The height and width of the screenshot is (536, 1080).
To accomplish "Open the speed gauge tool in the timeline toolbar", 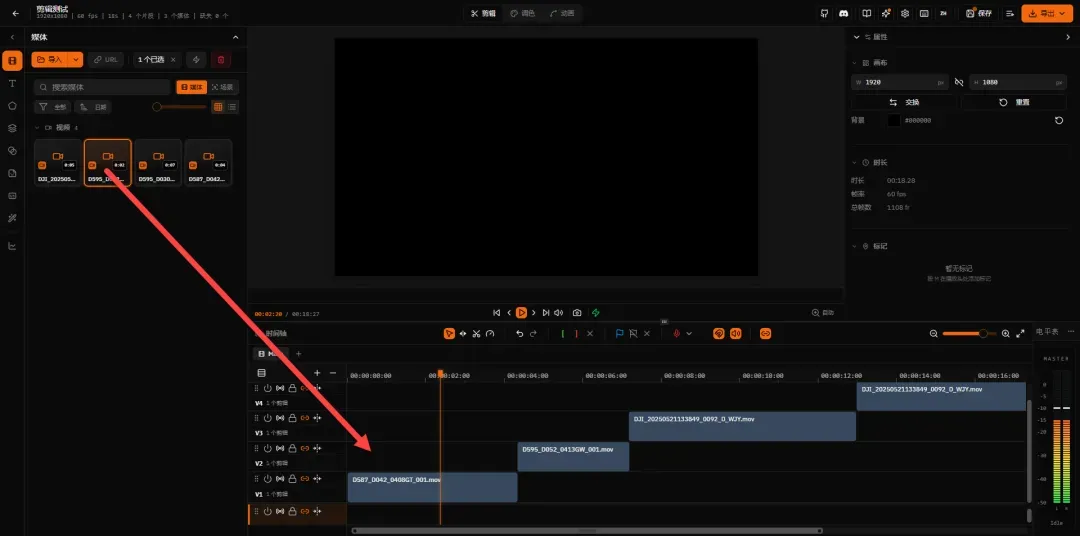I will (x=490, y=333).
